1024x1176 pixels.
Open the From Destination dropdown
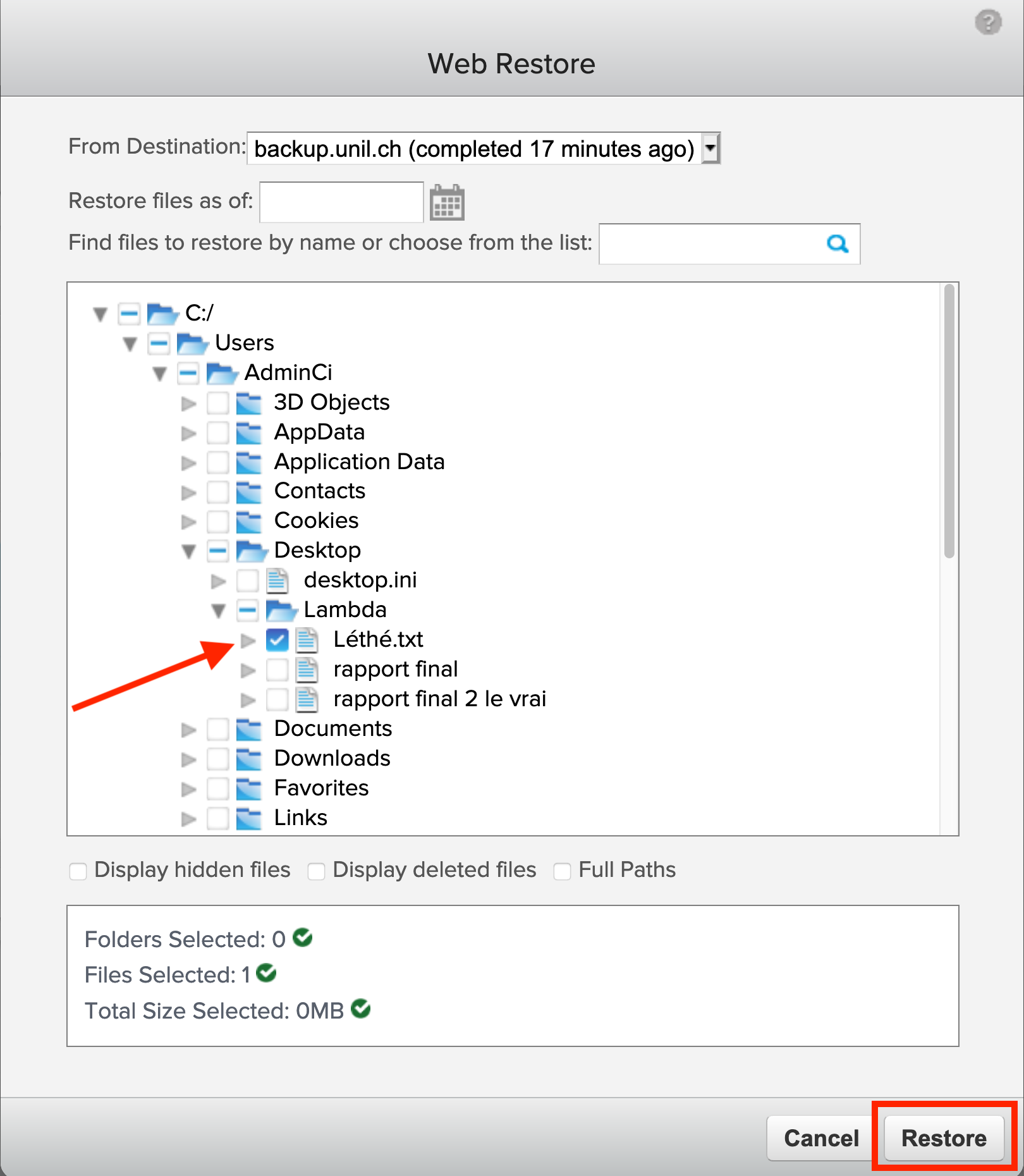[710, 149]
